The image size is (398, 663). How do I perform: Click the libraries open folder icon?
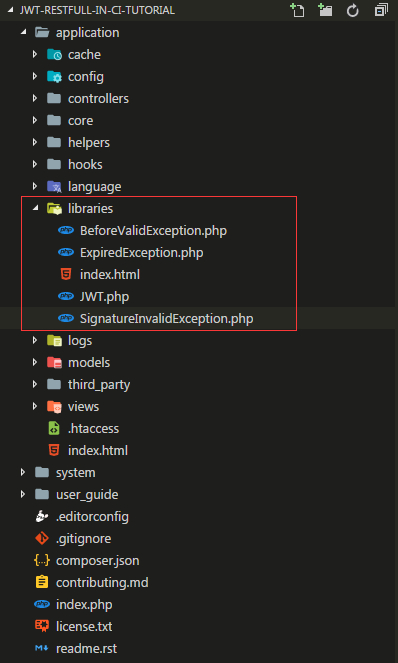click(54, 208)
